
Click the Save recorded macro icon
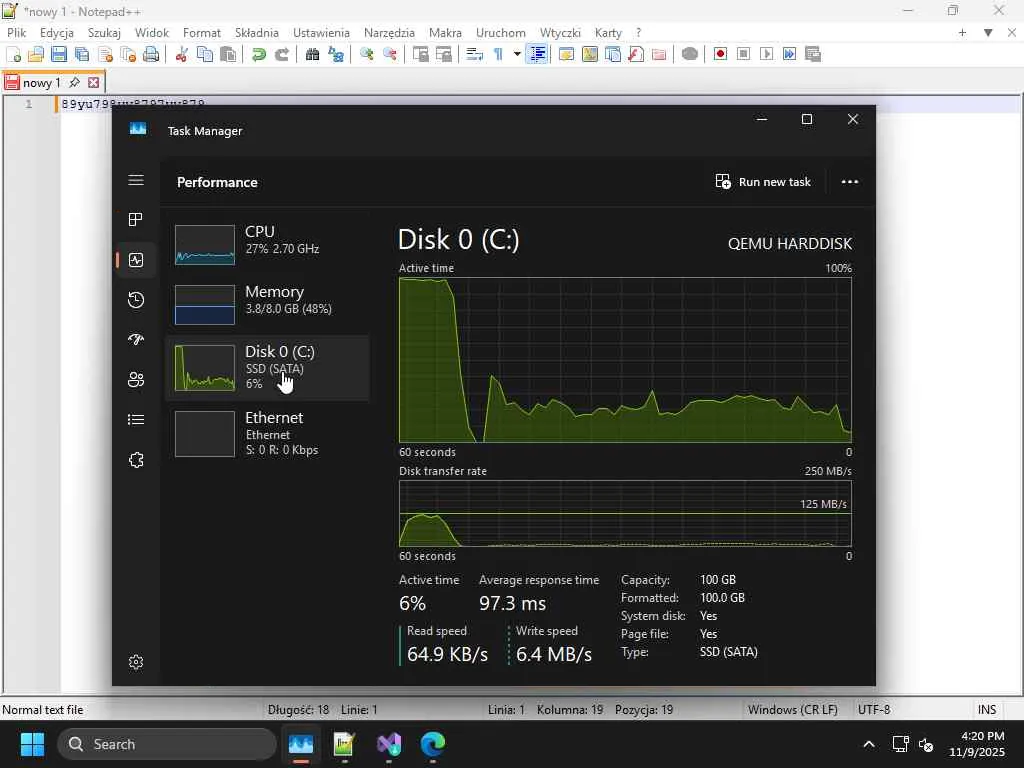pyautogui.click(x=812, y=54)
